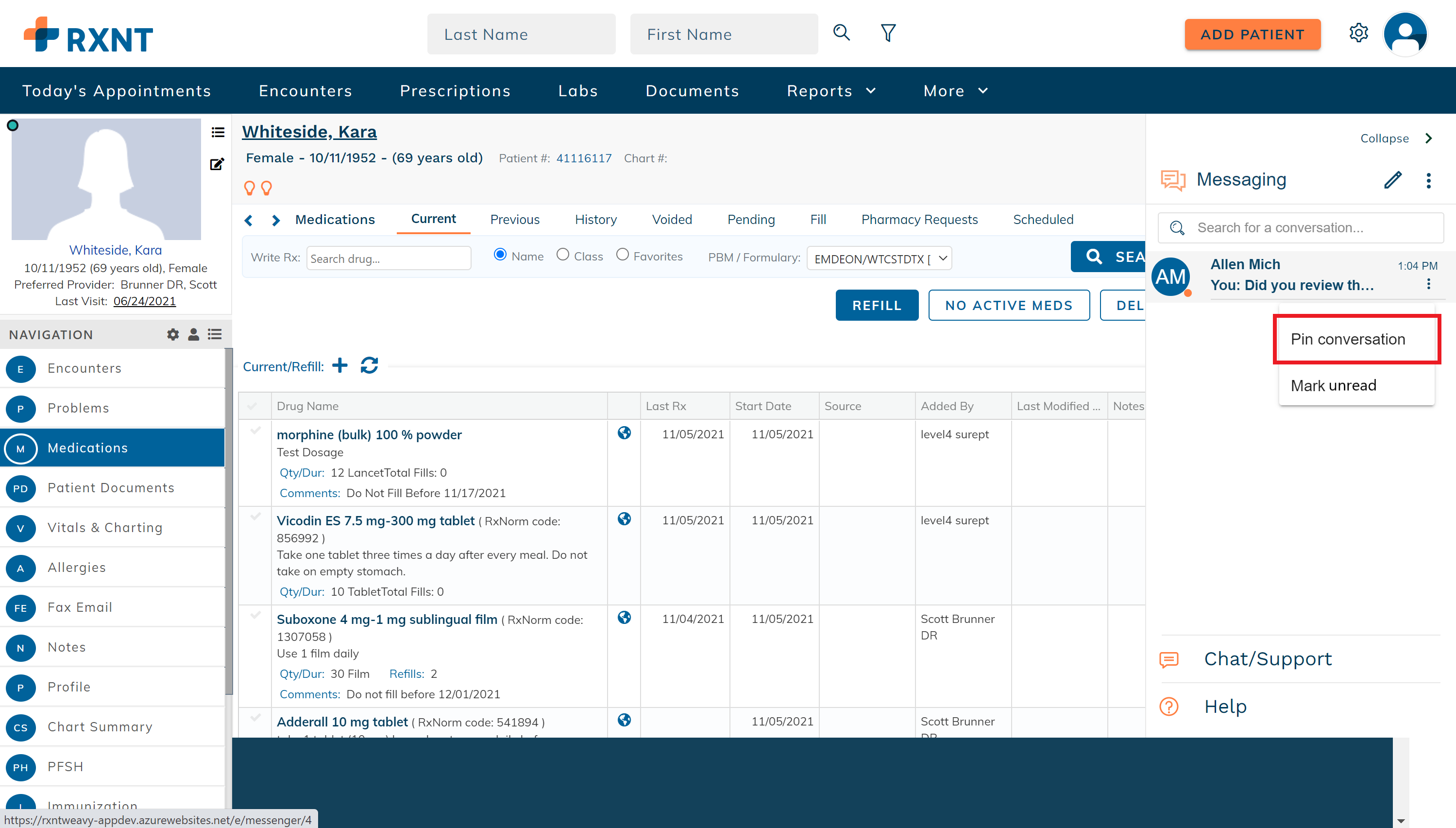Switch to the Previous medications tab
The height and width of the screenshot is (828, 1456).
pyautogui.click(x=515, y=220)
